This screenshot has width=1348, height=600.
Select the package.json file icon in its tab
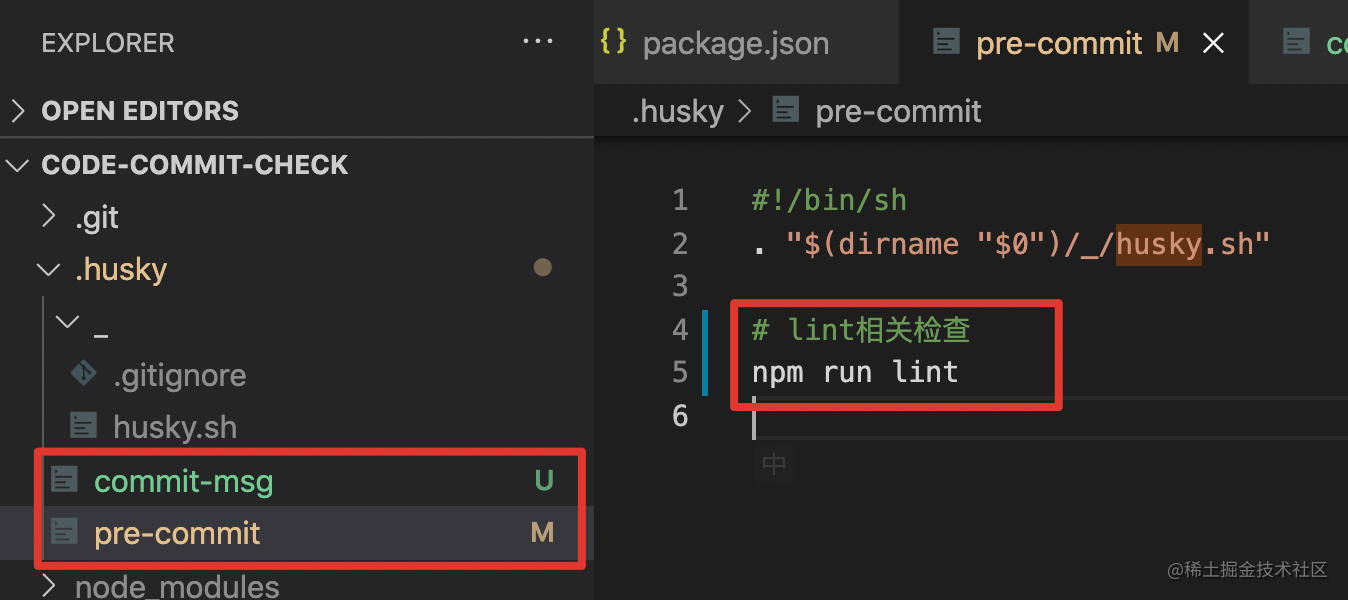click(x=612, y=42)
